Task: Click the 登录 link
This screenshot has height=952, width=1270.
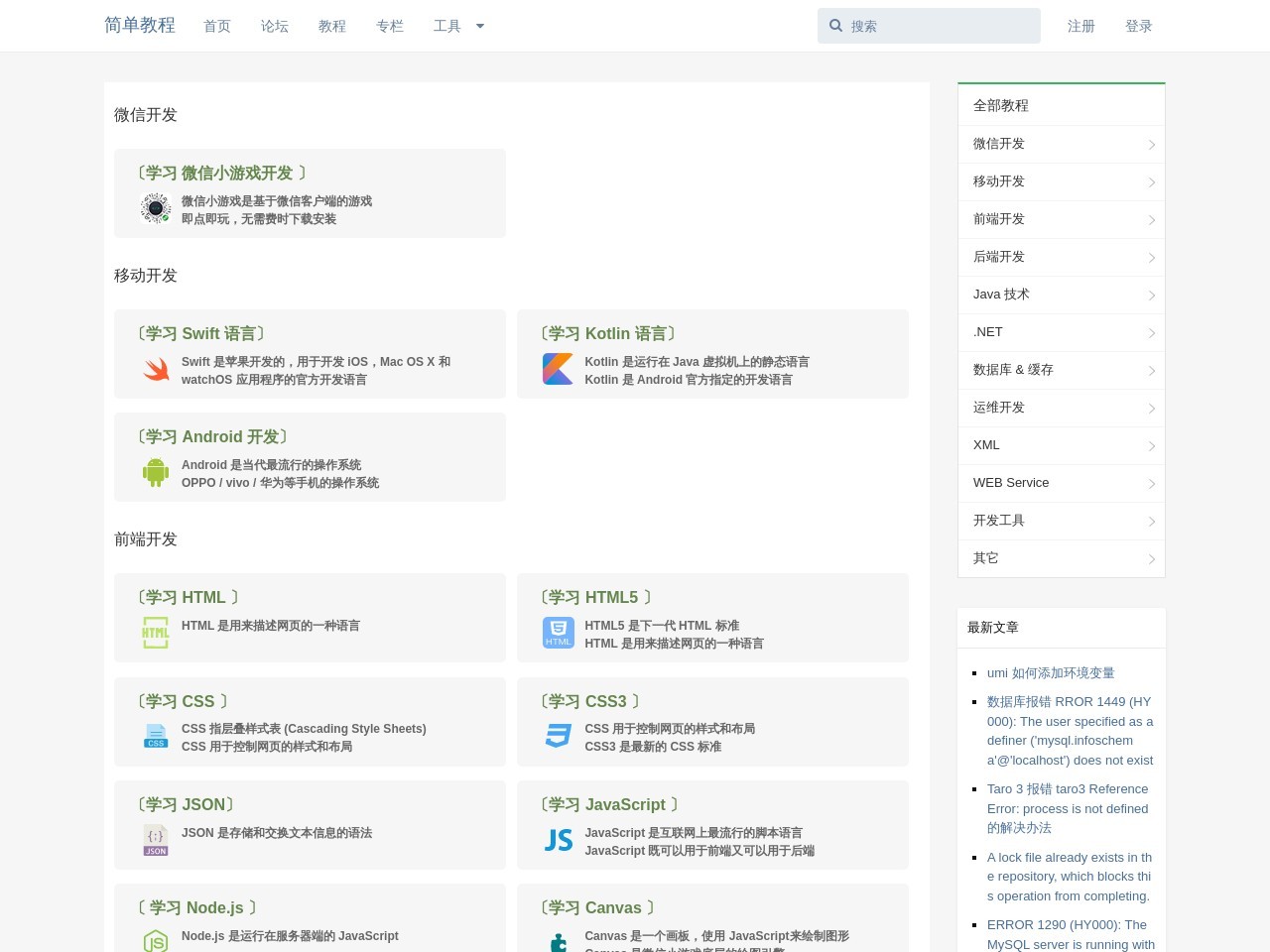Action: click(x=1139, y=26)
